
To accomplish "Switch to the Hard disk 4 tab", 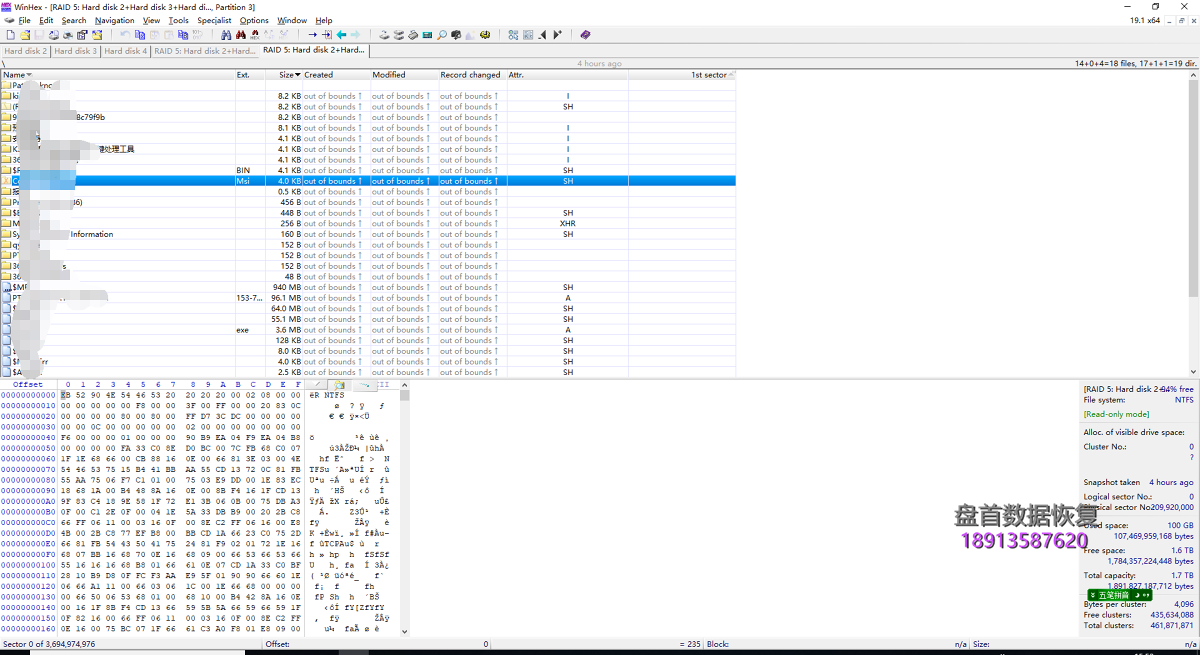I will [x=125, y=51].
